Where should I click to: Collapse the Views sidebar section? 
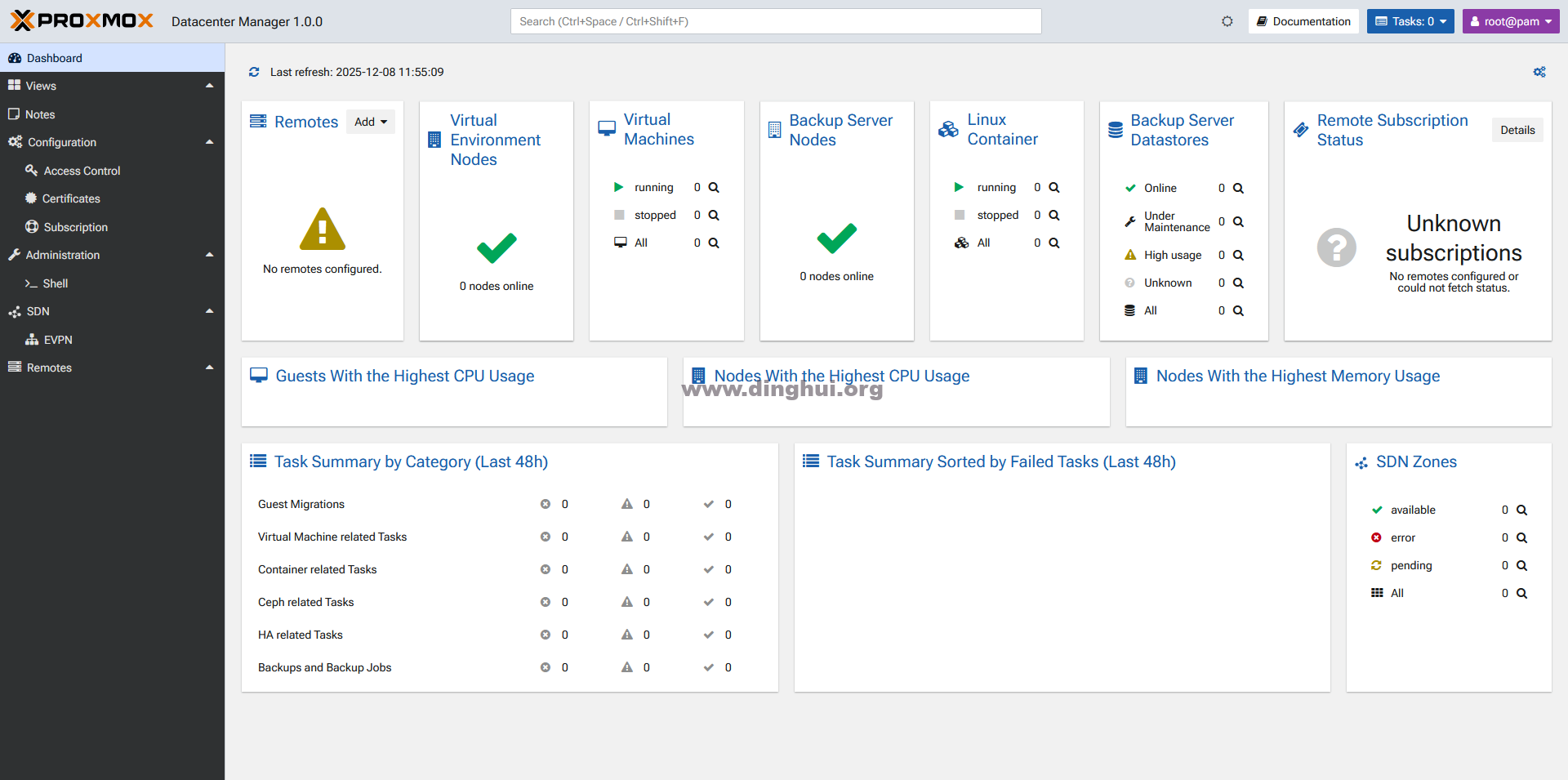[x=209, y=86]
